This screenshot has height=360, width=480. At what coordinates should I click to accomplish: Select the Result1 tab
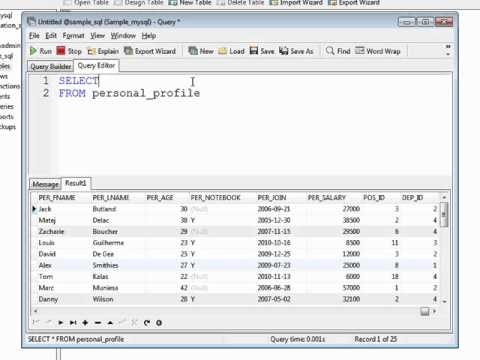coord(76,183)
